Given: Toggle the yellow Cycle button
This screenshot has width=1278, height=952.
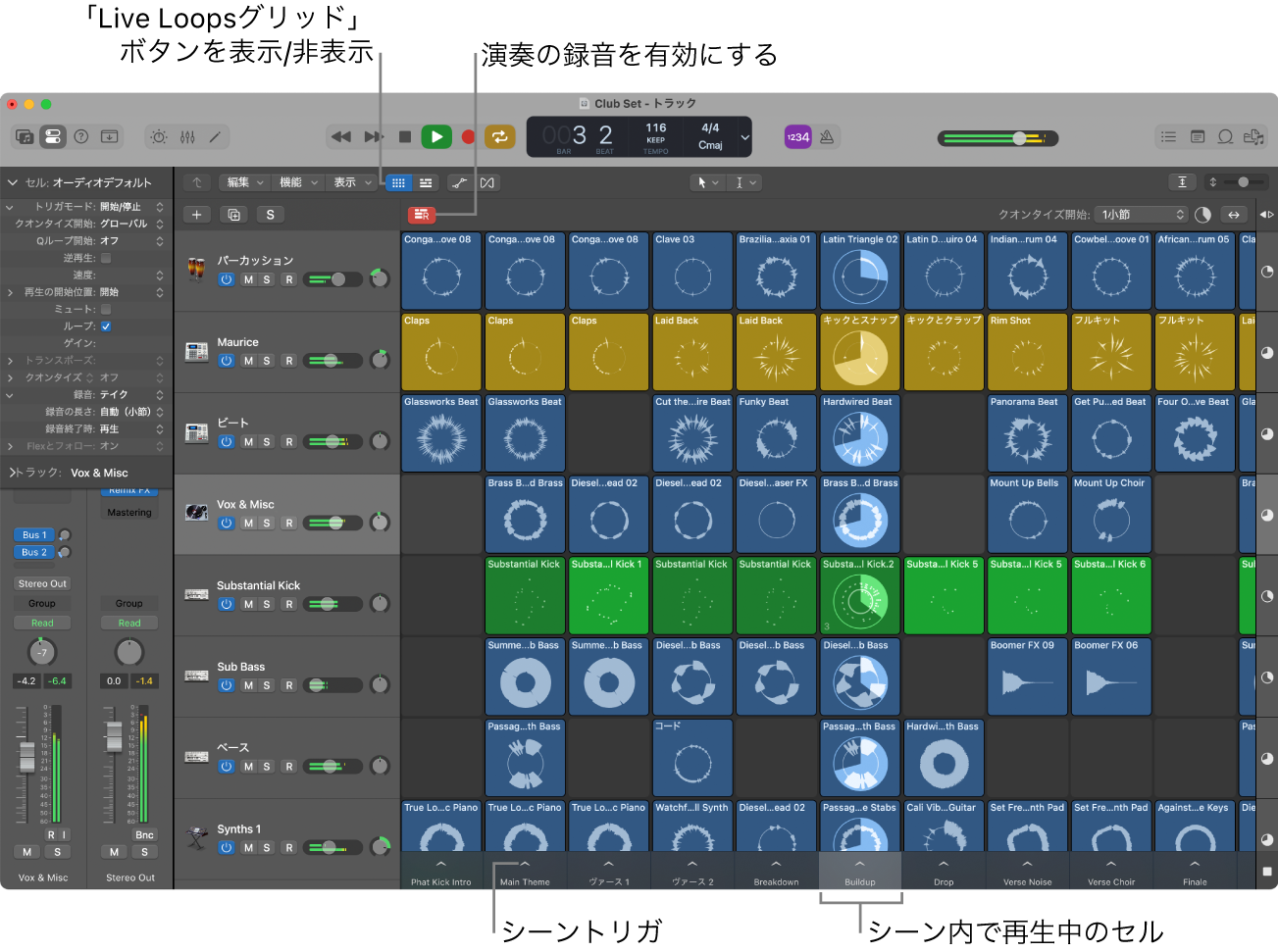Looking at the screenshot, I should tap(500, 137).
